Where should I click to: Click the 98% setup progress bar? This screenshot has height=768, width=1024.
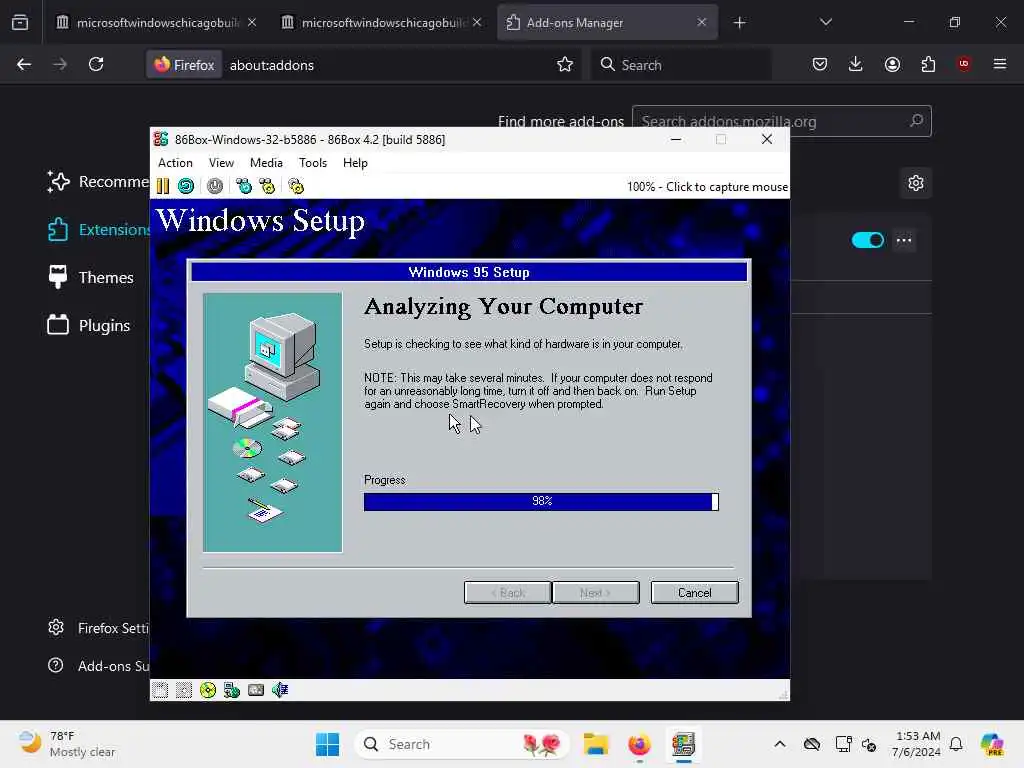point(541,501)
